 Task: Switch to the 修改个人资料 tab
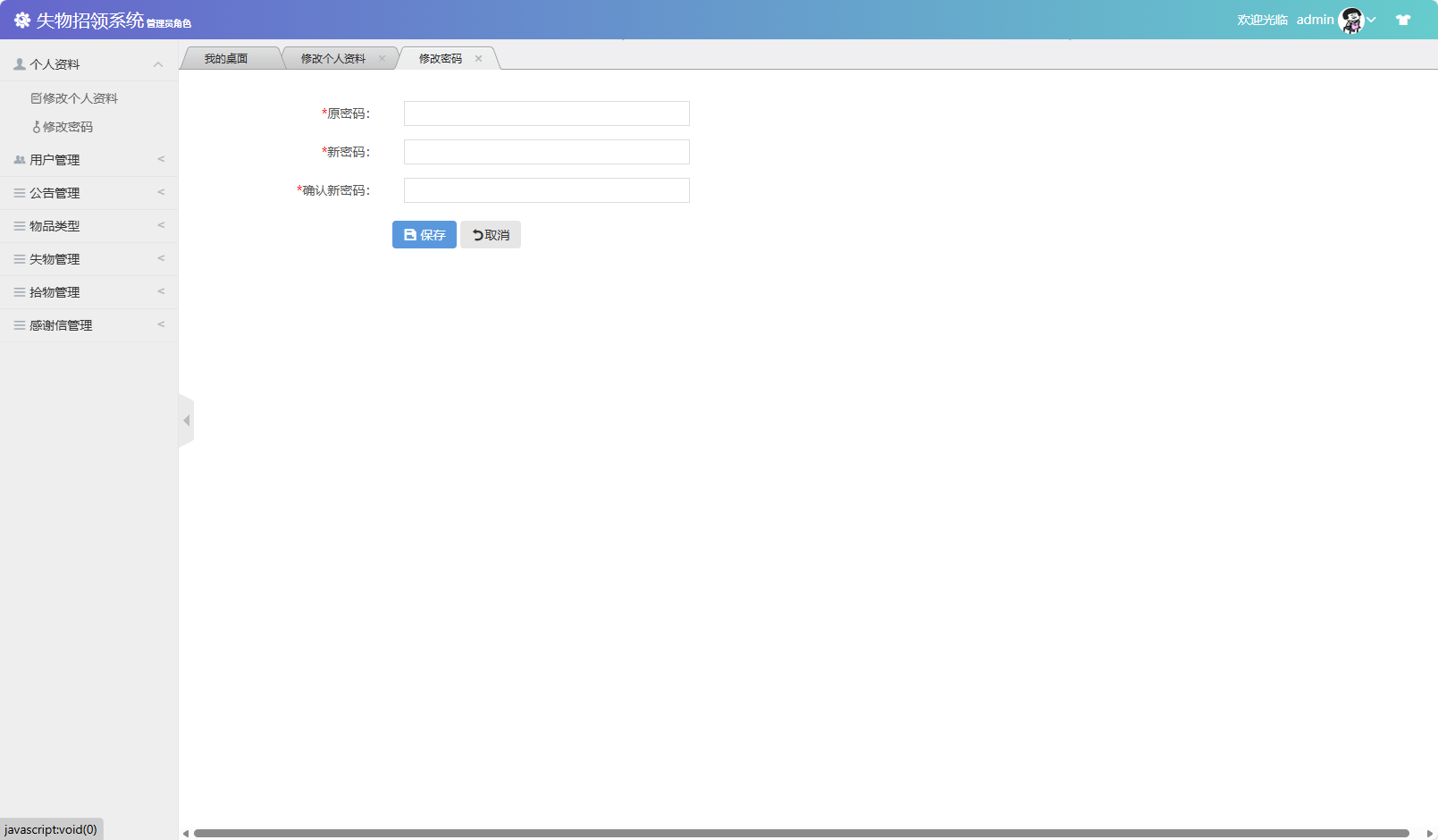(x=333, y=59)
